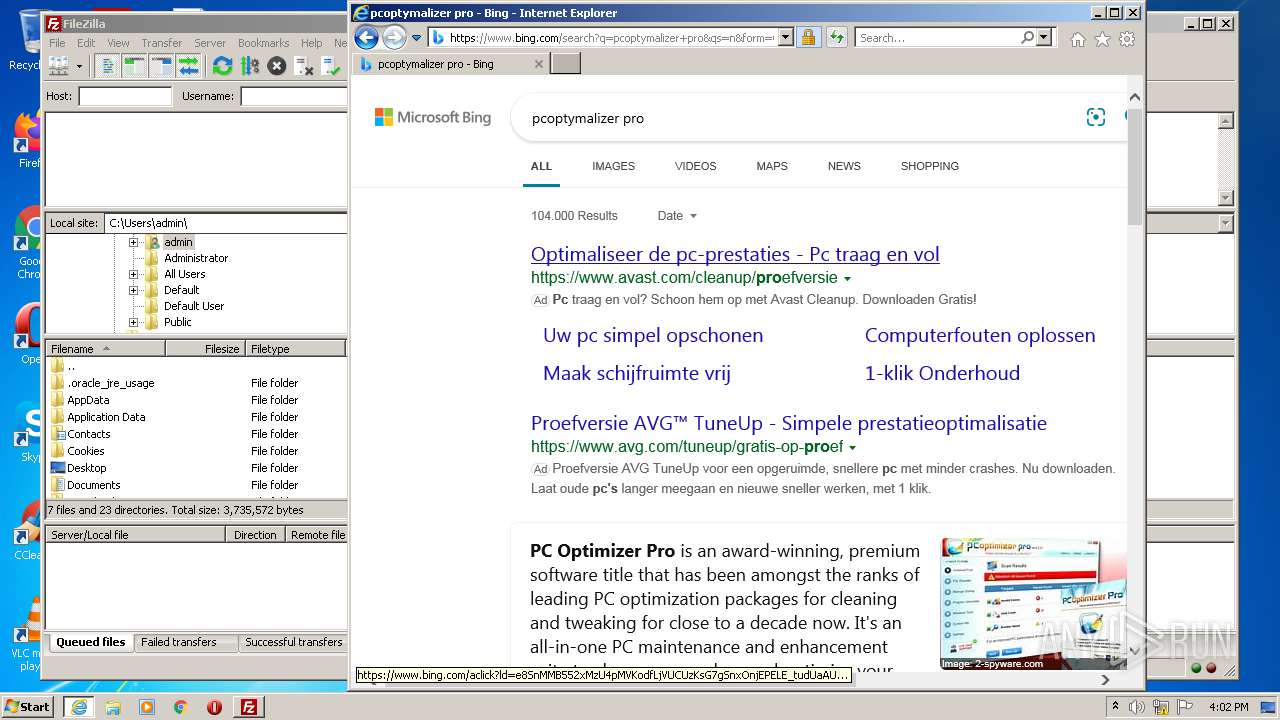Sort by Filetype column header

click(x=296, y=349)
